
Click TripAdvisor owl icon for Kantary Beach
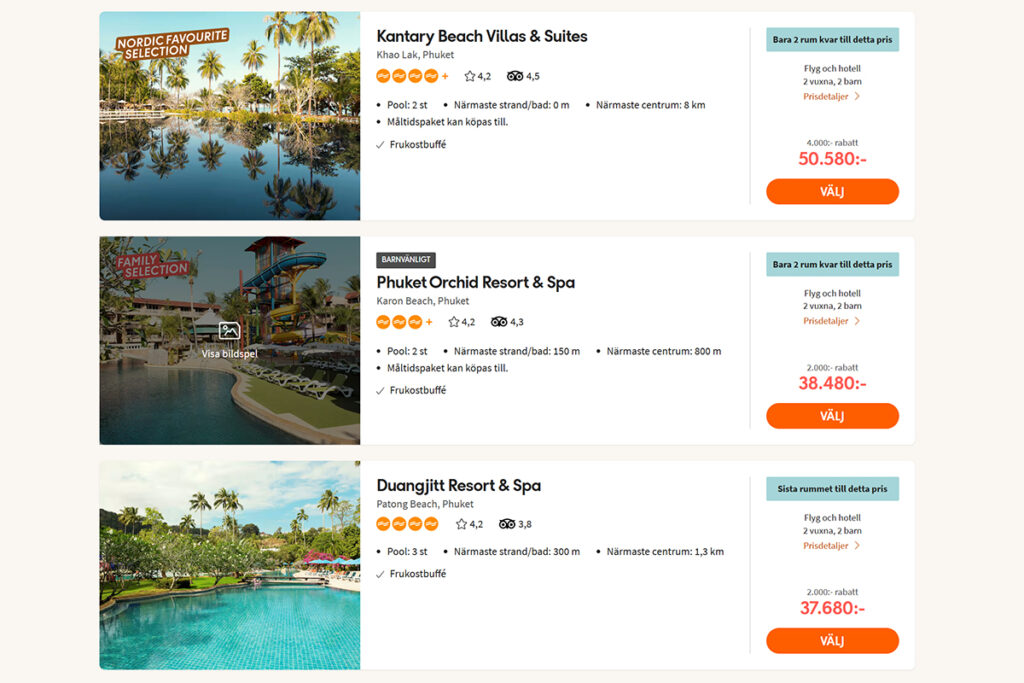[x=515, y=76]
